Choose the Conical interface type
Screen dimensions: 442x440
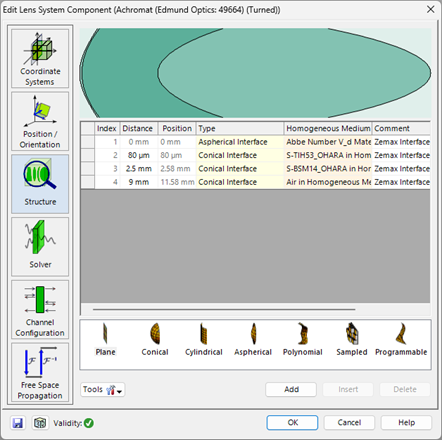click(x=155, y=339)
